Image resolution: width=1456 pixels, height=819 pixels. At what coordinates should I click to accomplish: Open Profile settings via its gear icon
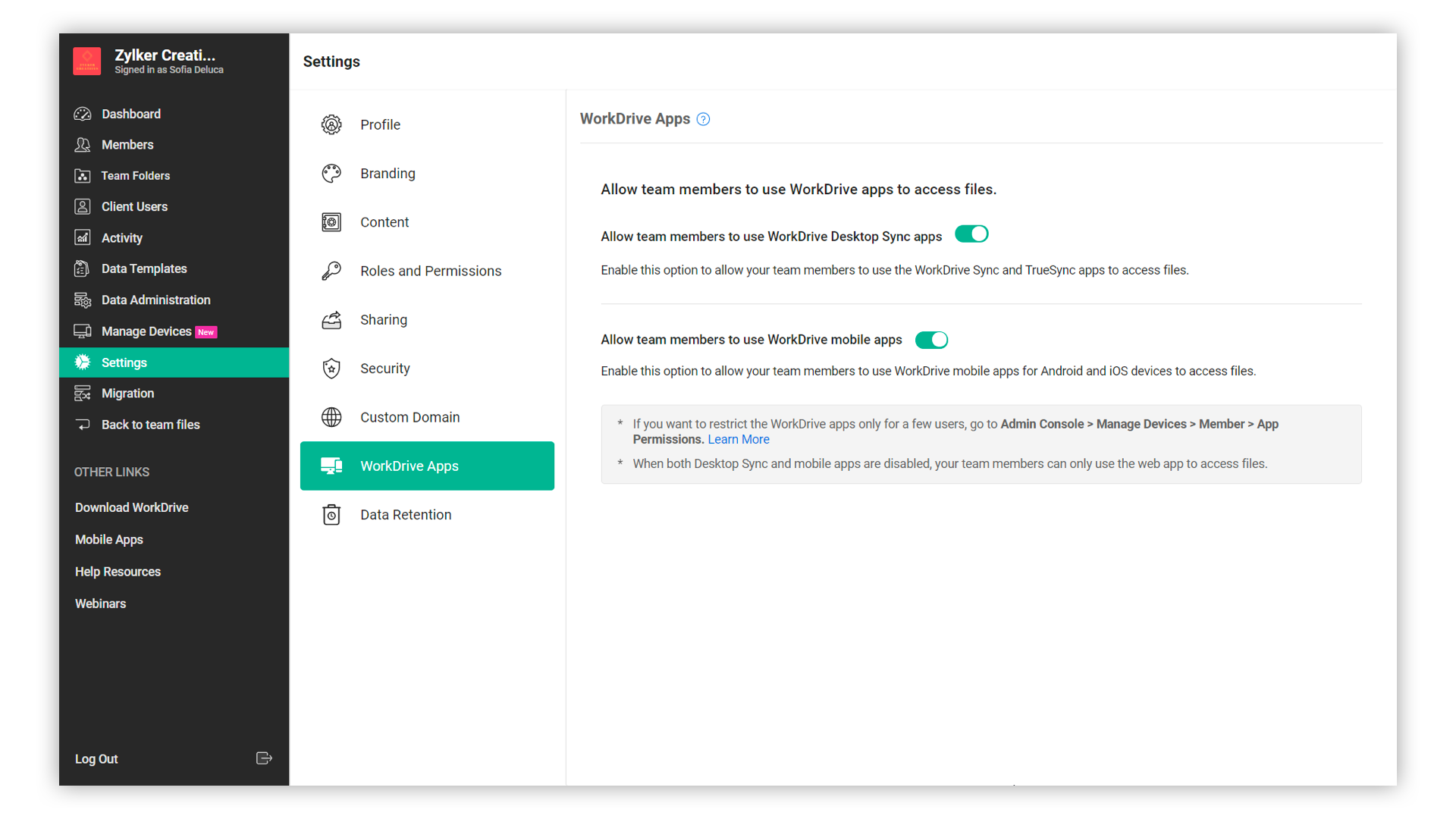coord(331,125)
